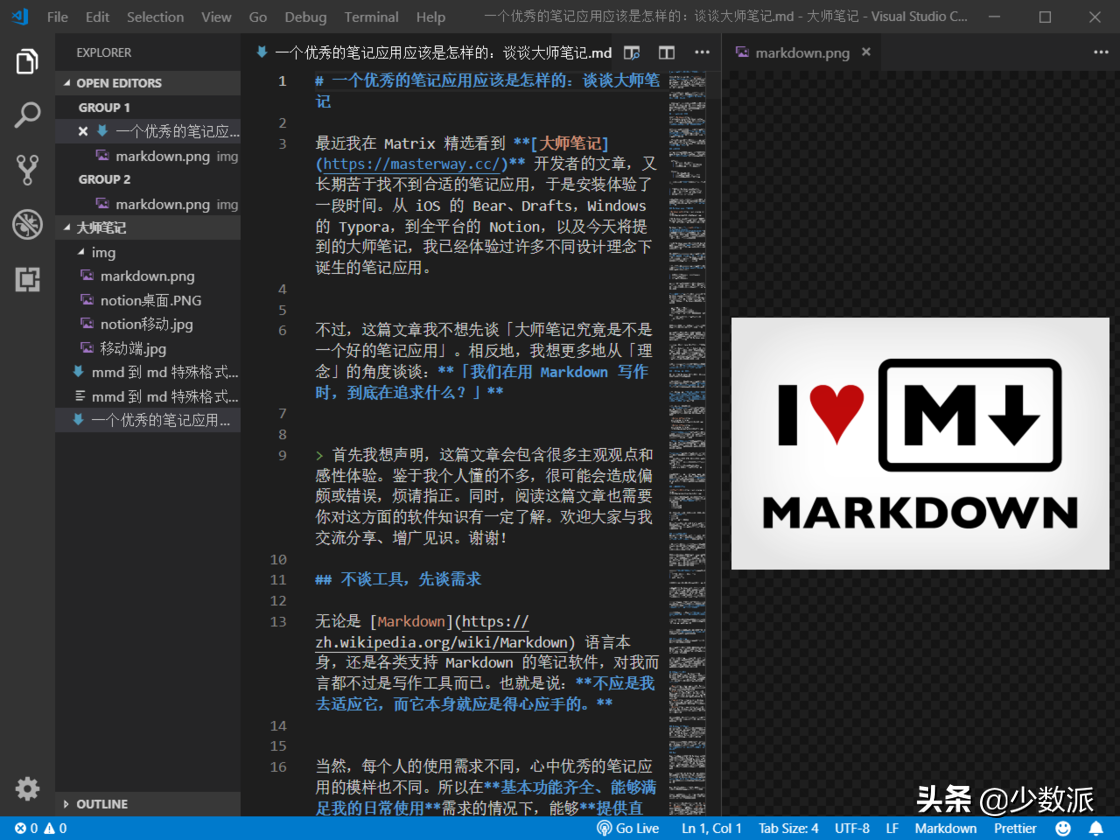
Task: Open the Go menu
Action: 258,17
